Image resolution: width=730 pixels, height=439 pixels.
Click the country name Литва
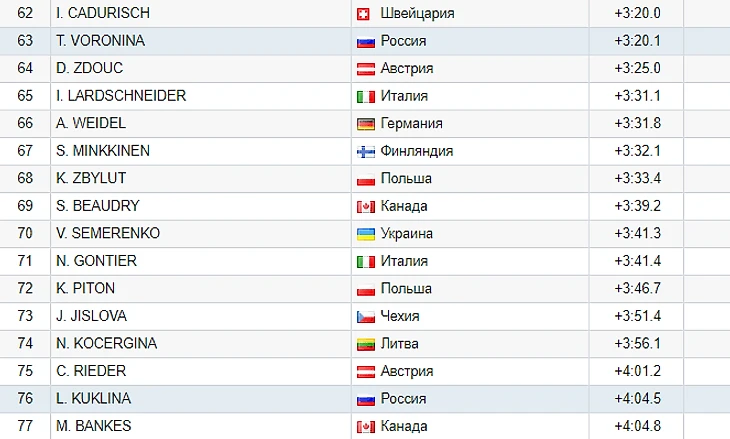coord(400,344)
